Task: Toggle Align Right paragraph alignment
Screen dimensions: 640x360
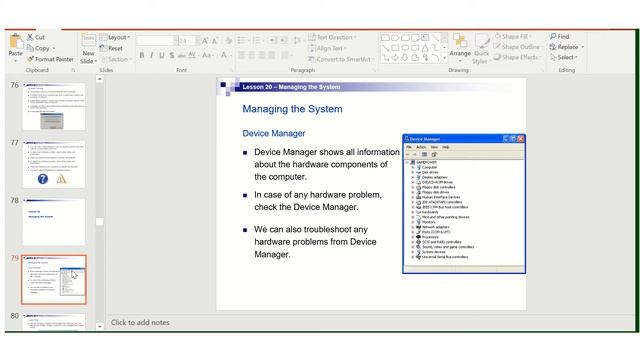Action: point(262,55)
